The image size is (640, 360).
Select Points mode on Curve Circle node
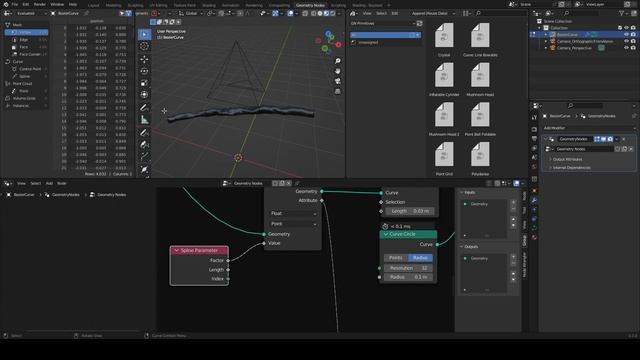pos(396,258)
